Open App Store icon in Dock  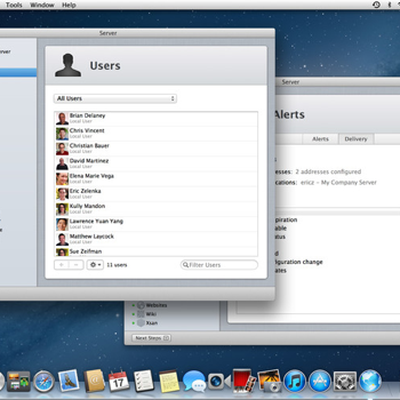pyautogui.click(x=320, y=381)
